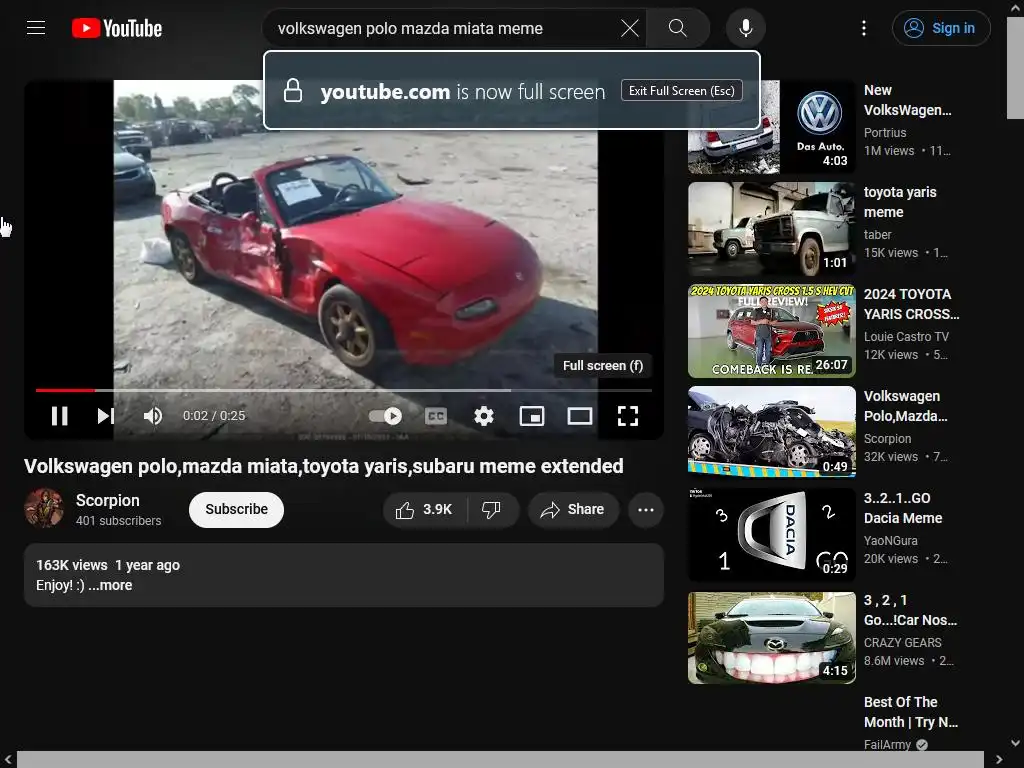This screenshot has height=768, width=1024.
Task: Open the hamburger guide menu
Action: [36, 28]
